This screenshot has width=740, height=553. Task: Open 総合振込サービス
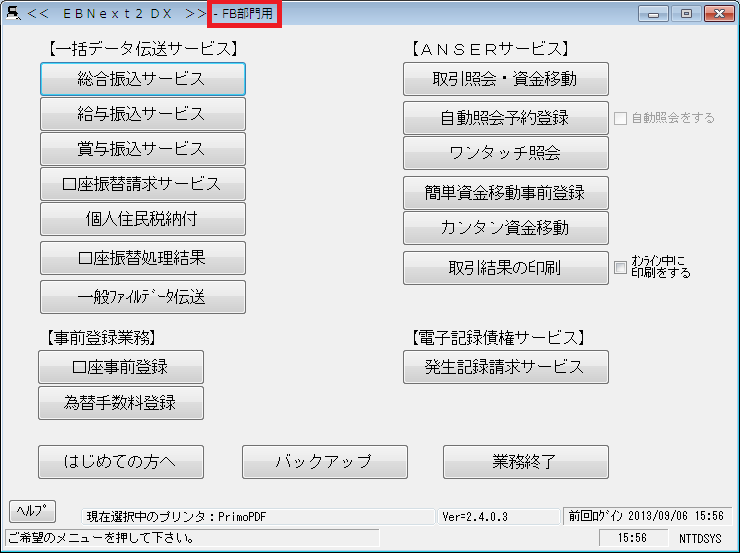[143, 79]
